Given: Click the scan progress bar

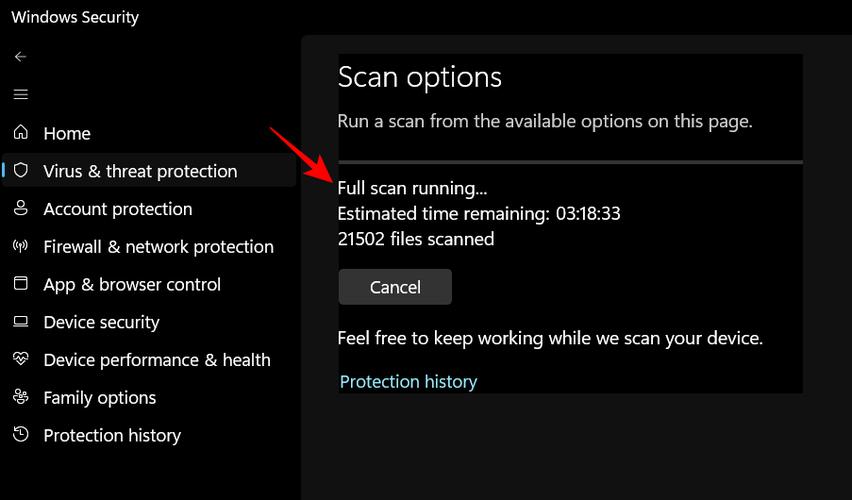Looking at the screenshot, I should click(x=570, y=162).
